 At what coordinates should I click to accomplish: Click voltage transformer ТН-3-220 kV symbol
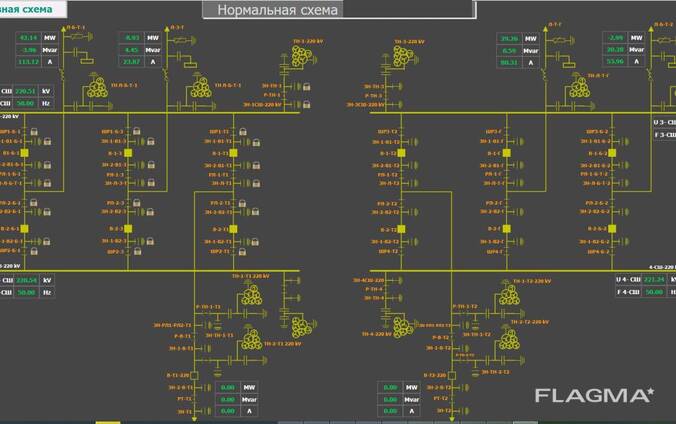click(x=404, y=57)
